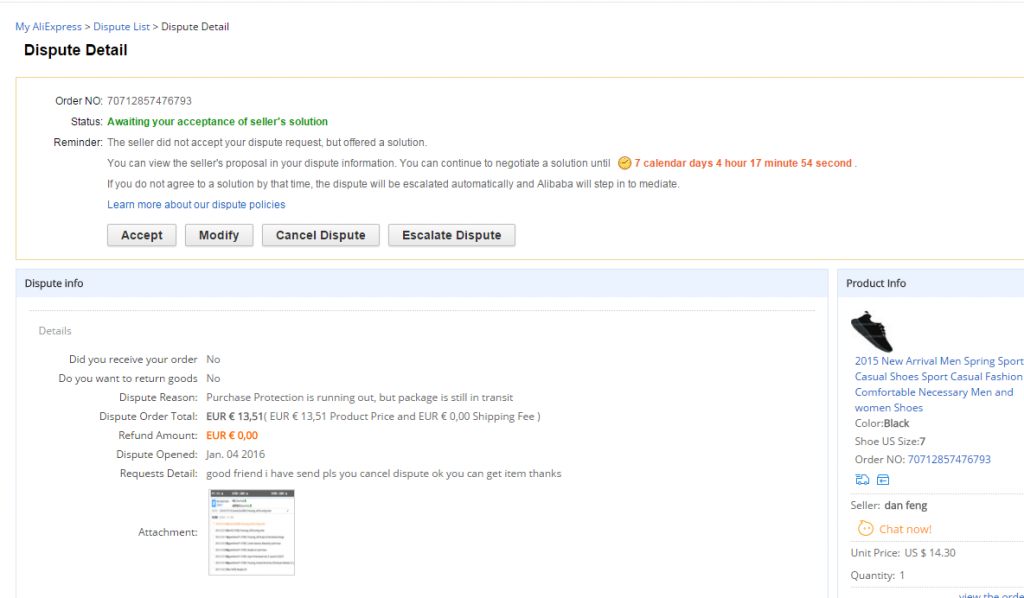The height and width of the screenshot is (598, 1024).
Task: Click the refund amount EUR € 0,00
Action: (232, 435)
